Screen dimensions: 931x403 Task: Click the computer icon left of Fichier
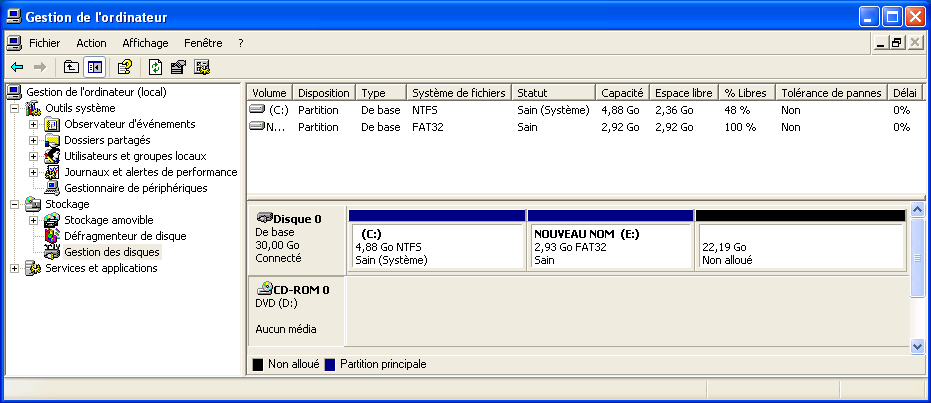pyautogui.click(x=14, y=43)
